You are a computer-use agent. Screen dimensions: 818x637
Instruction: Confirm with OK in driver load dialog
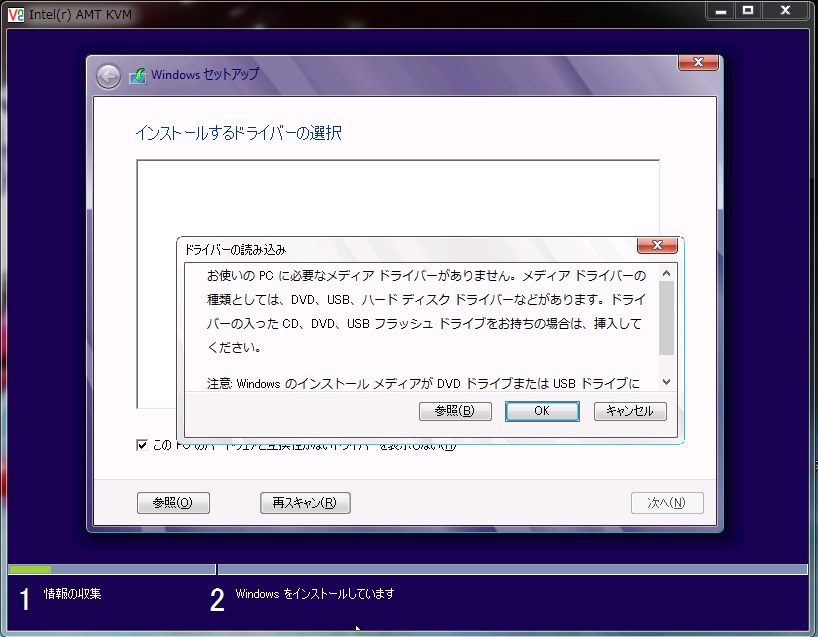[x=542, y=411]
